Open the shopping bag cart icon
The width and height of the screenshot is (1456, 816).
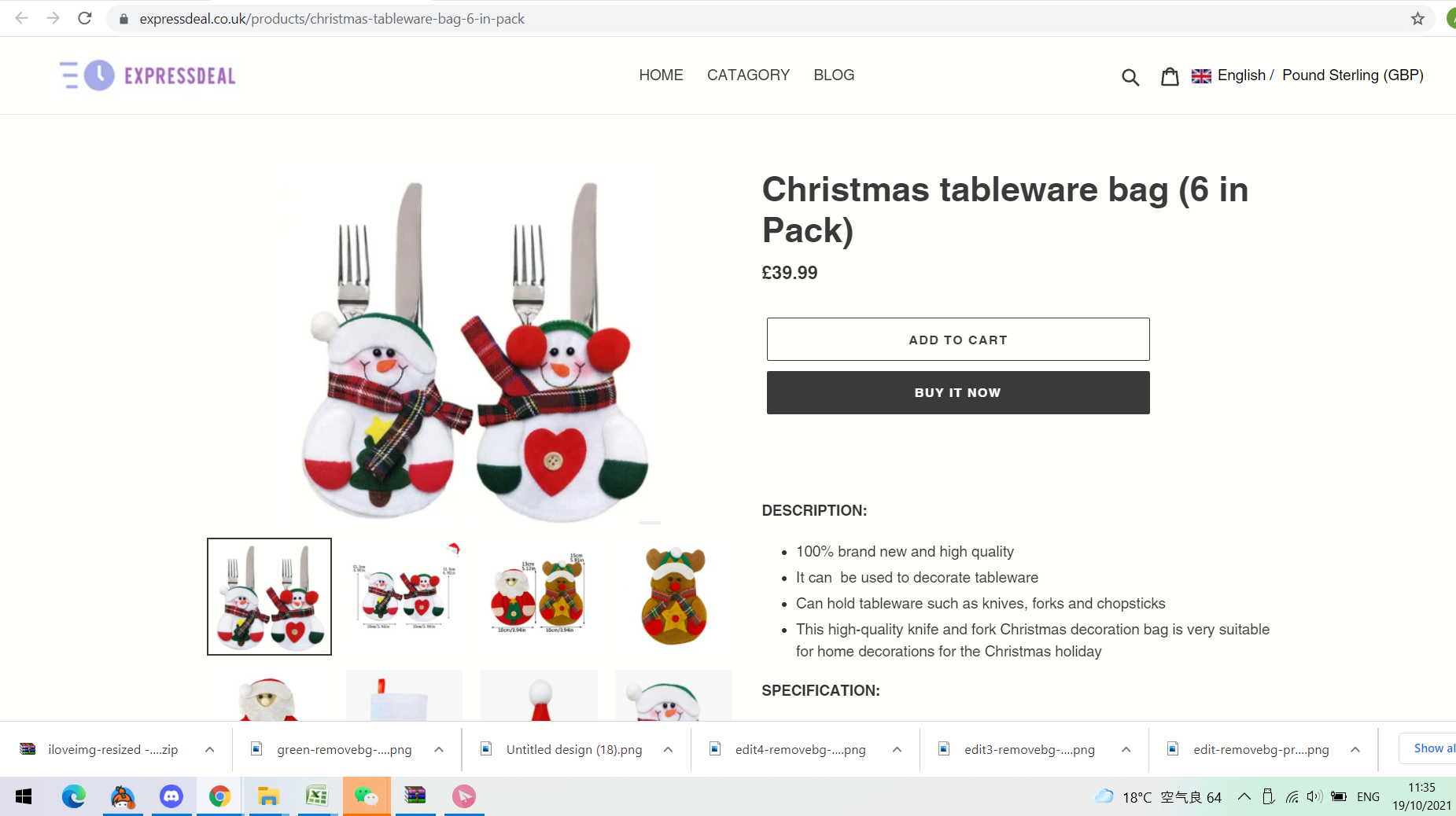(1170, 76)
